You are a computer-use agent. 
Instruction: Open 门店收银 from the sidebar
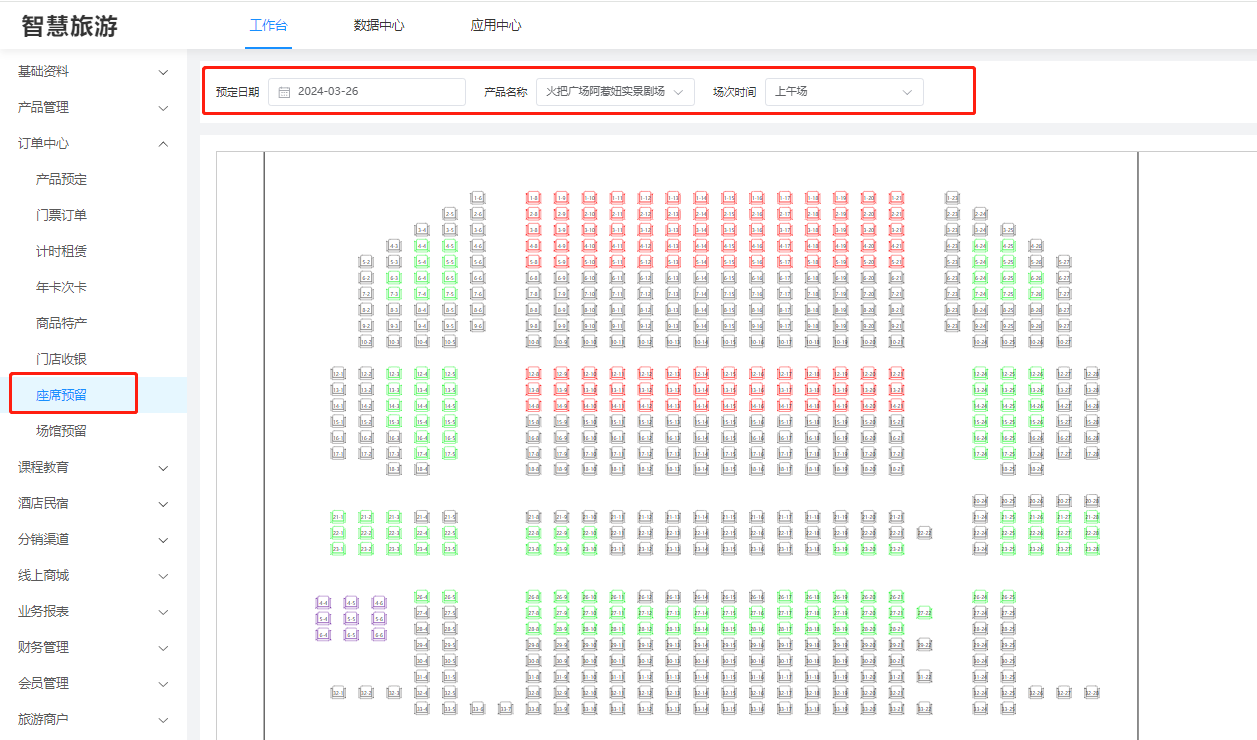pos(61,359)
